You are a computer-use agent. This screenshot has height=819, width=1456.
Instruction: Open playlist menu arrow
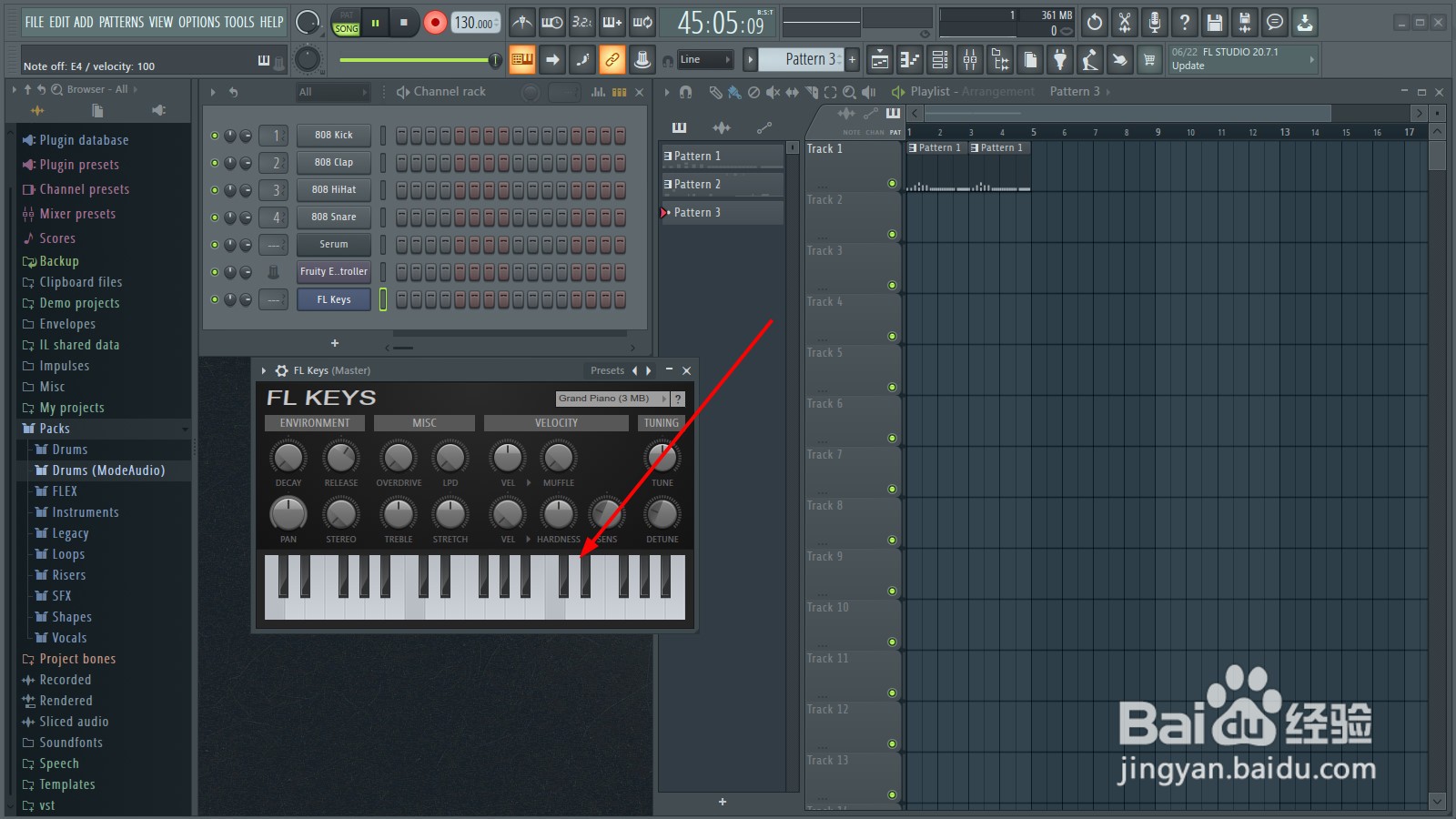pyautogui.click(x=667, y=92)
